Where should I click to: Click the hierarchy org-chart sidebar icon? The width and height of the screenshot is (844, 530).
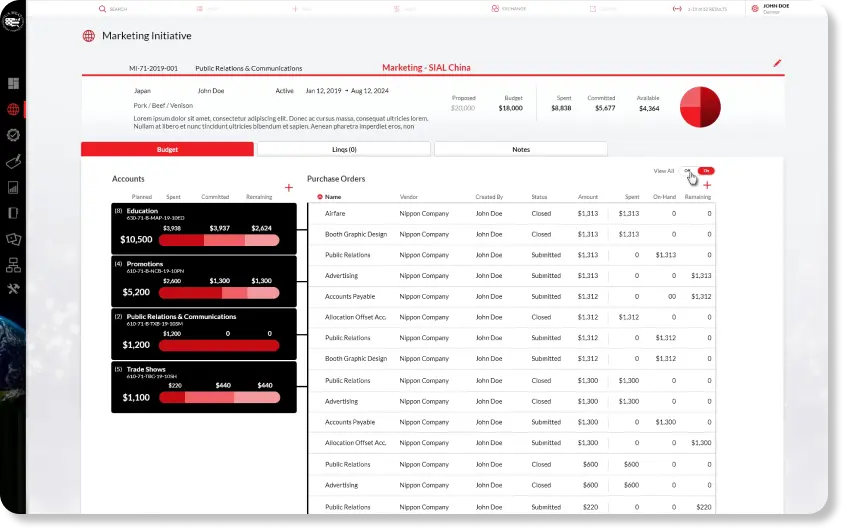point(14,265)
